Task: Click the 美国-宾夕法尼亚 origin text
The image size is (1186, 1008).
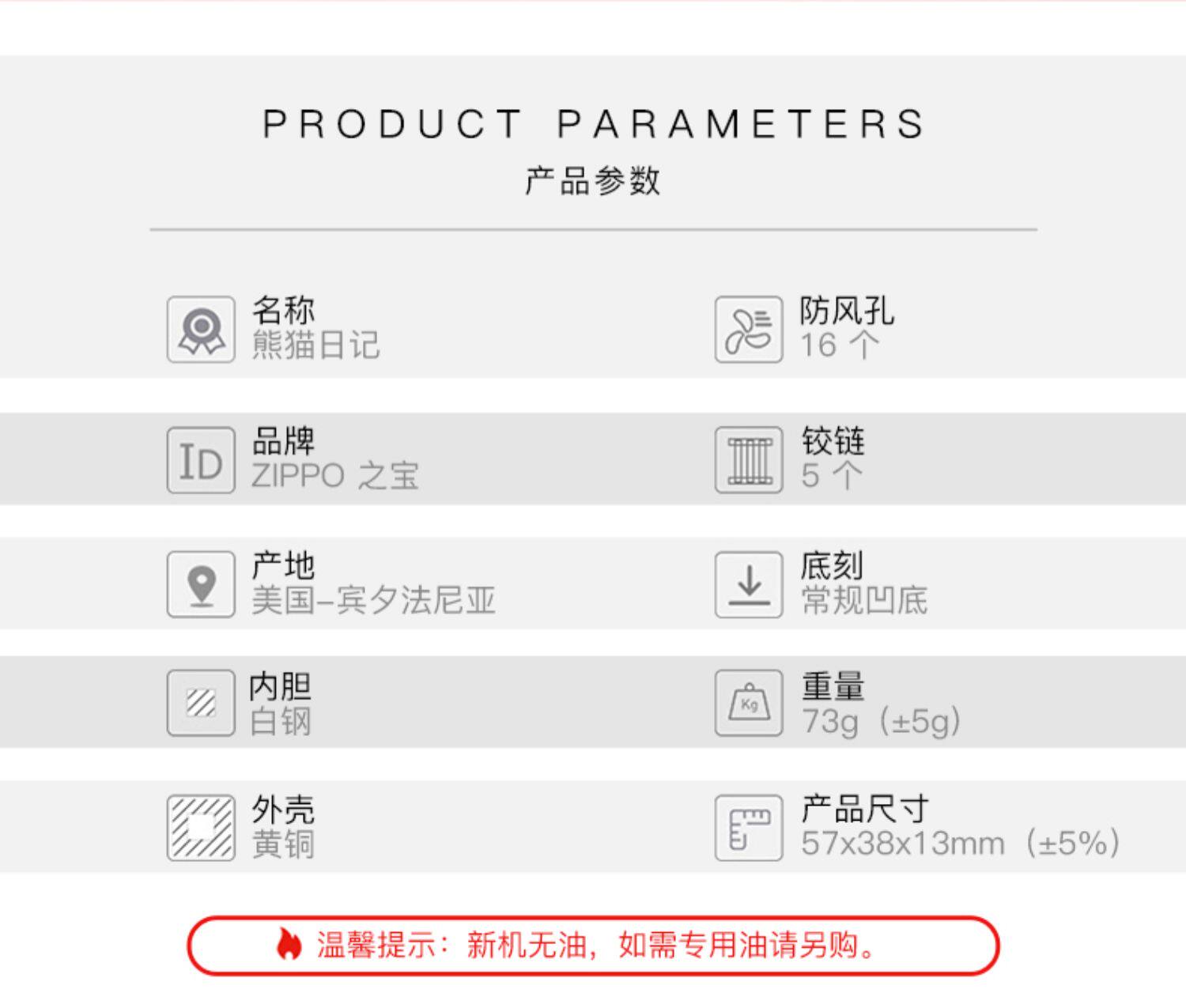Action: (x=373, y=601)
